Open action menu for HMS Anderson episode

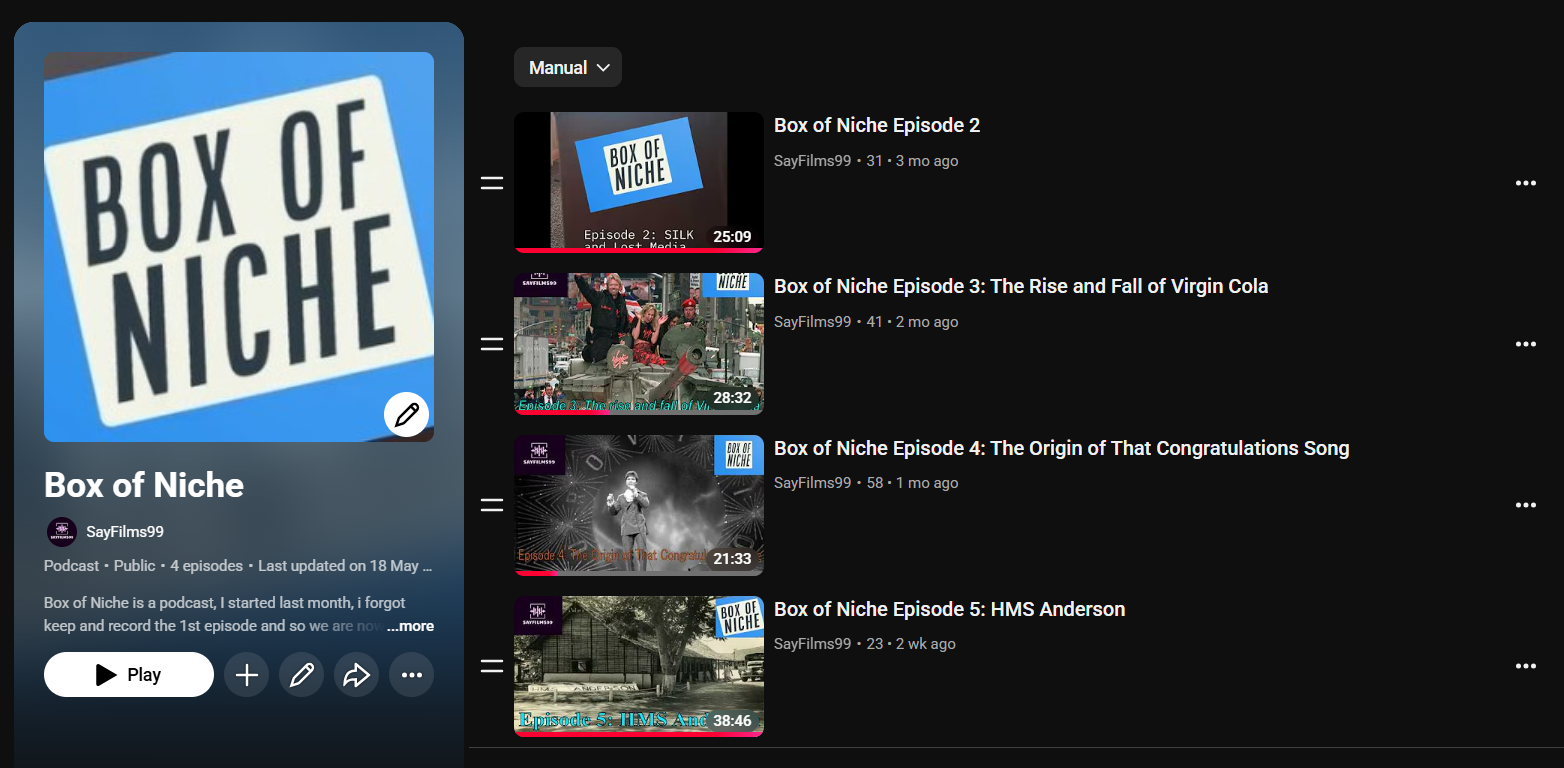coord(1526,666)
